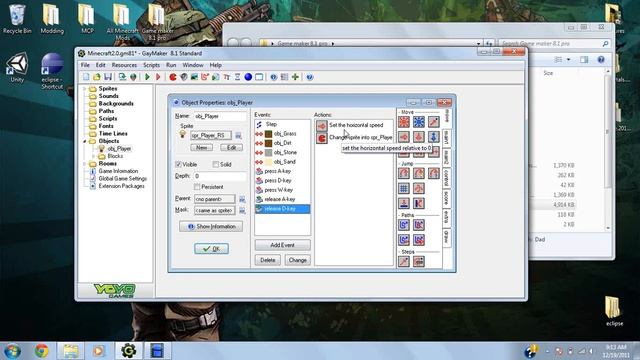Open the Mask sprite selection menu
This screenshot has height=360, width=640.
[x=242, y=211]
